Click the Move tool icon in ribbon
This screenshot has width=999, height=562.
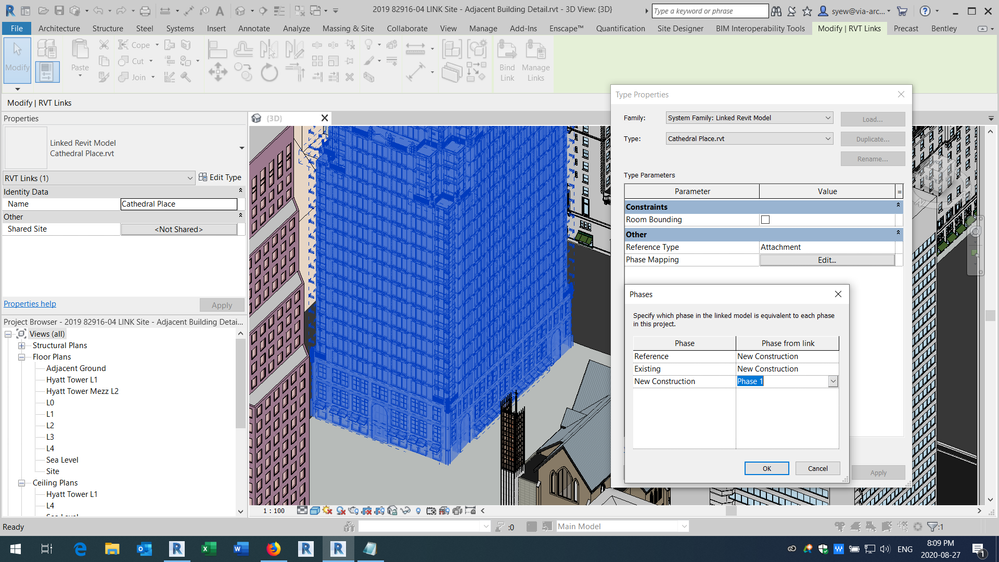coord(217,73)
